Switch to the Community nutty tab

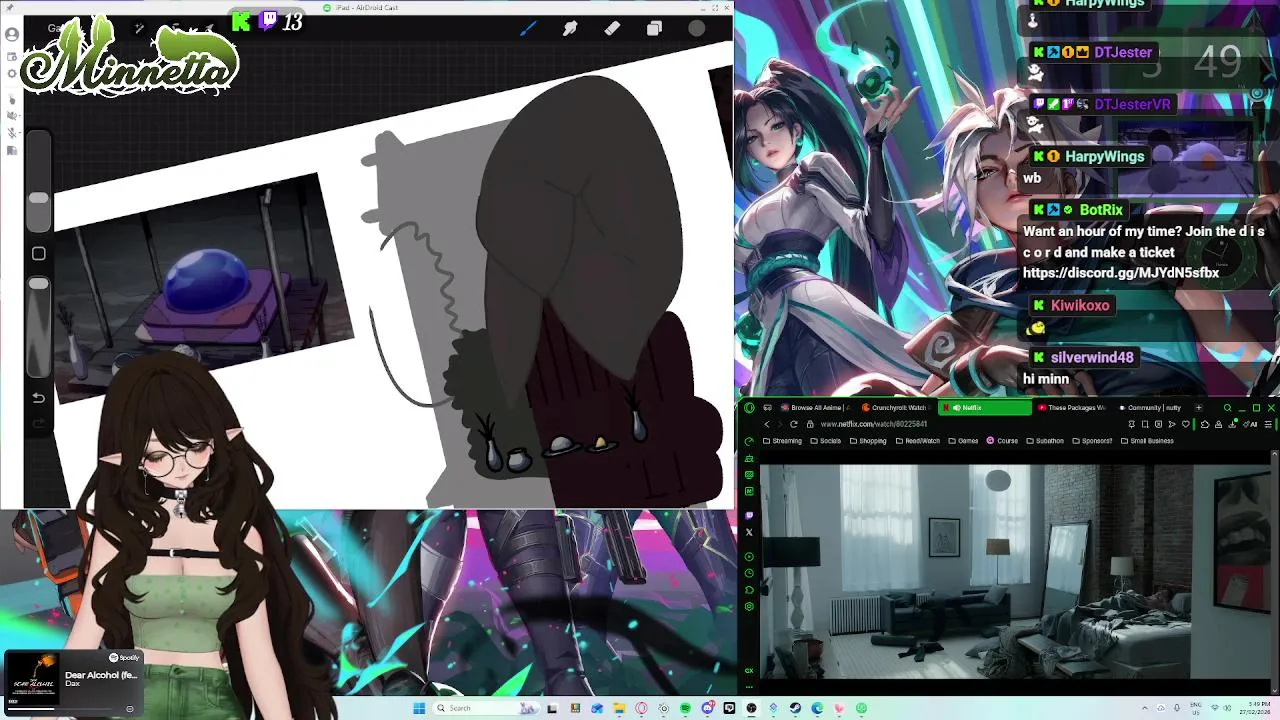point(1150,408)
